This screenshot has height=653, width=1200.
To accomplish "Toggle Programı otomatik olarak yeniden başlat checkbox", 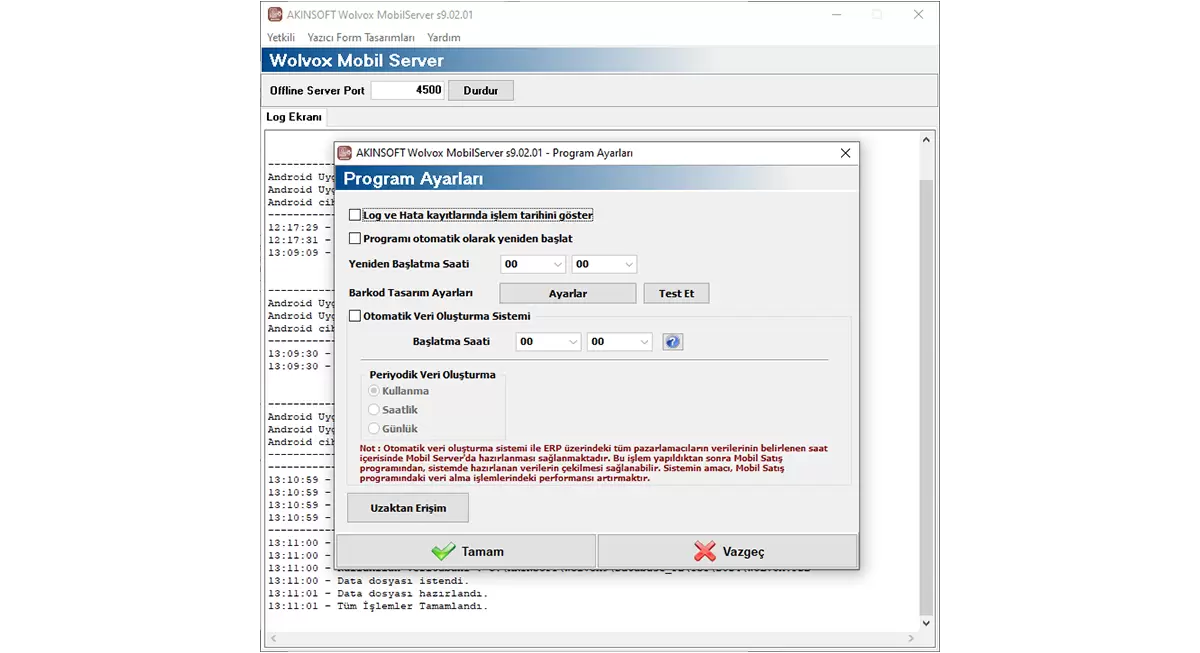I will (x=355, y=239).
